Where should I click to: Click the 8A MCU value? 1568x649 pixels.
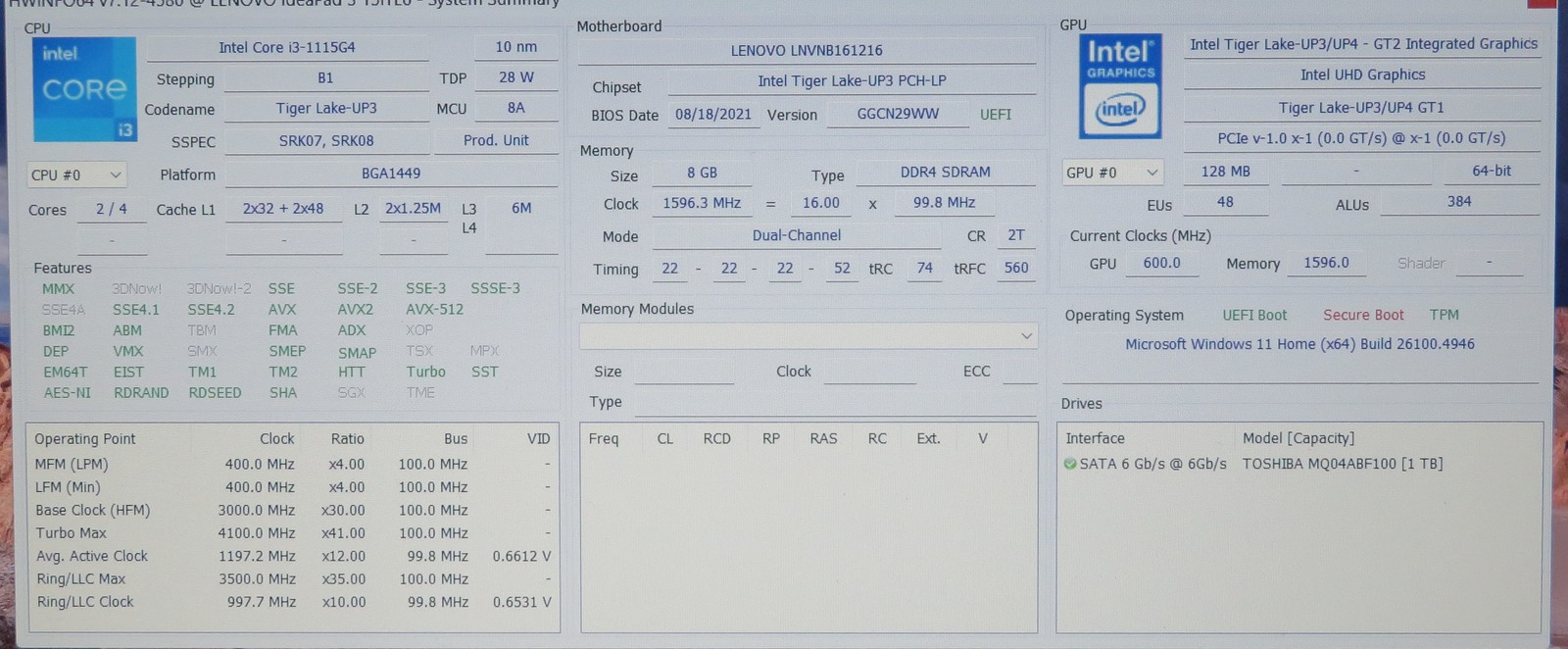(x=516, y=108)
